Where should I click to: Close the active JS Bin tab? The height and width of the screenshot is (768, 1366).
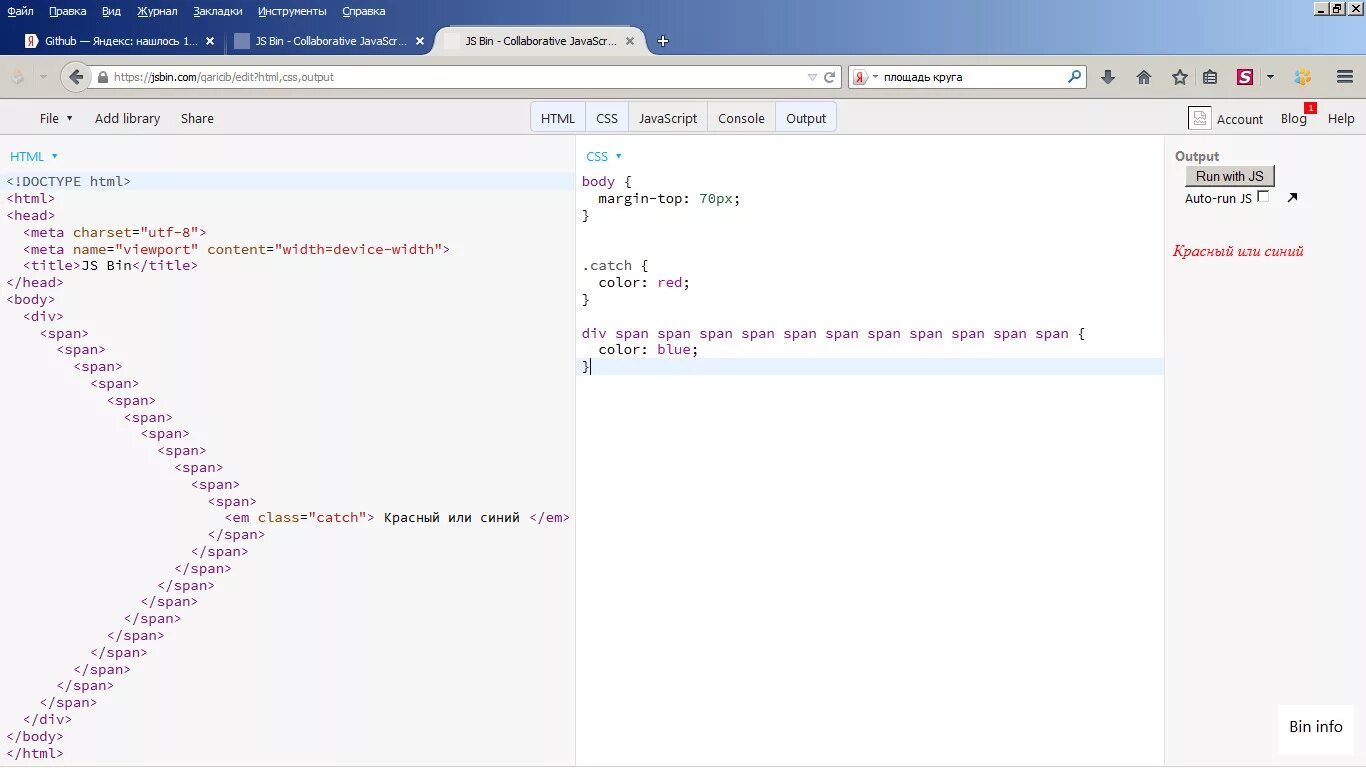630,41
